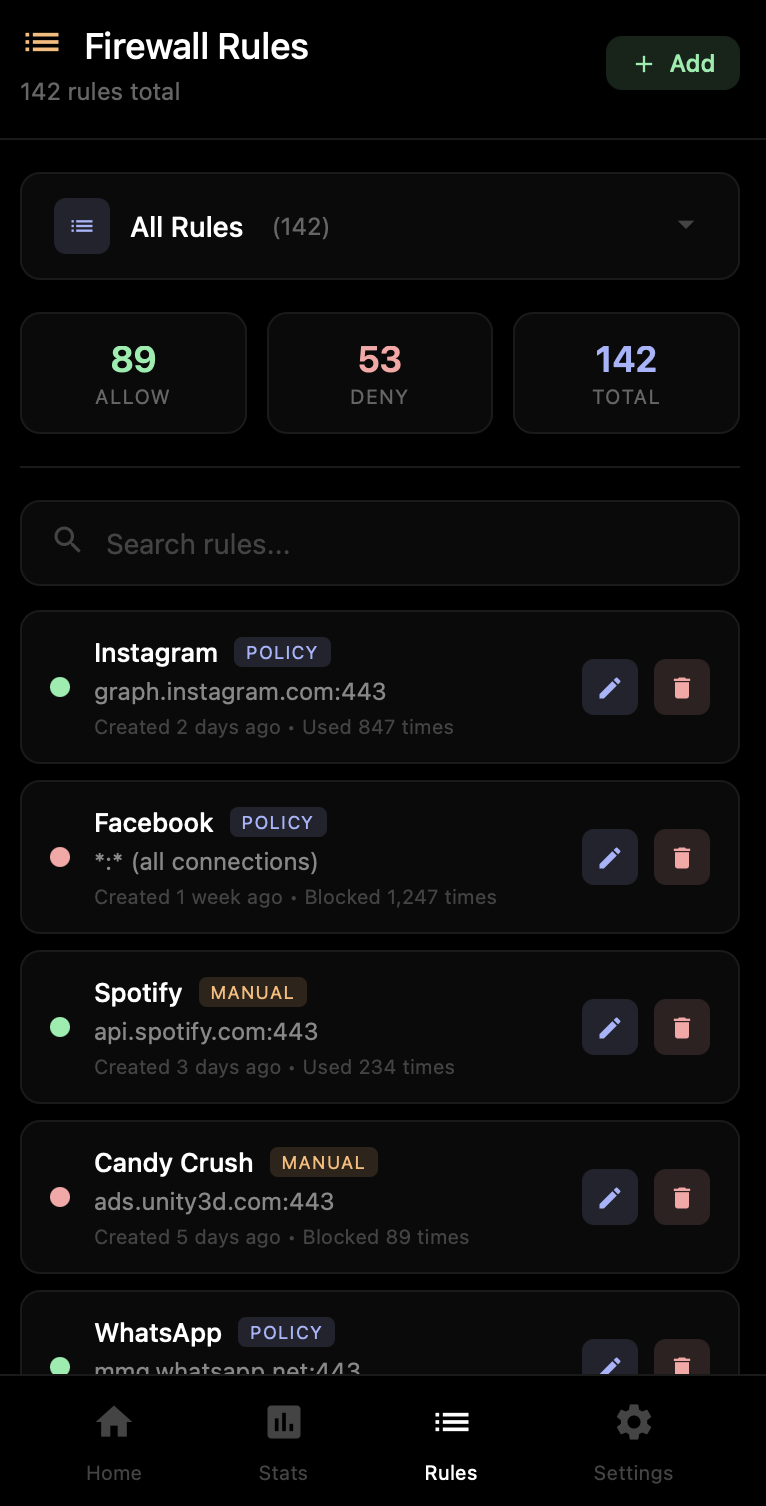Open the Stats tab

coord(283,1441)
